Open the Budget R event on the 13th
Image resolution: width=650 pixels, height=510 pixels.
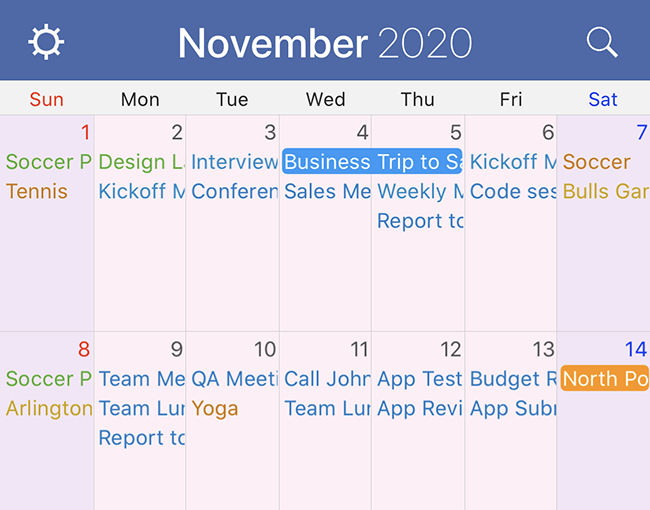(513, 379)
